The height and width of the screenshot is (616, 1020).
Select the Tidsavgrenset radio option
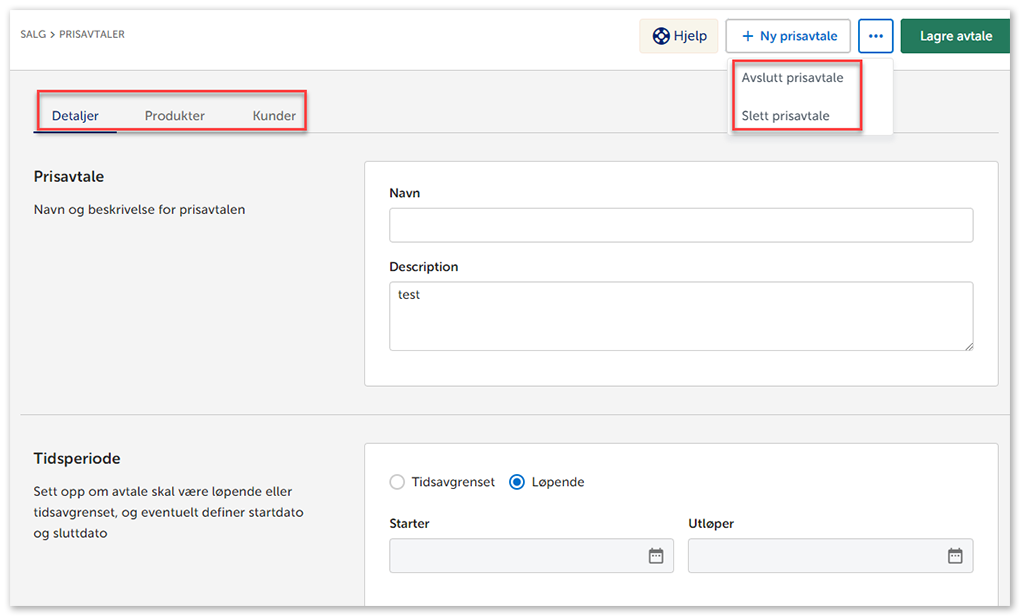(x=397, y=482)
